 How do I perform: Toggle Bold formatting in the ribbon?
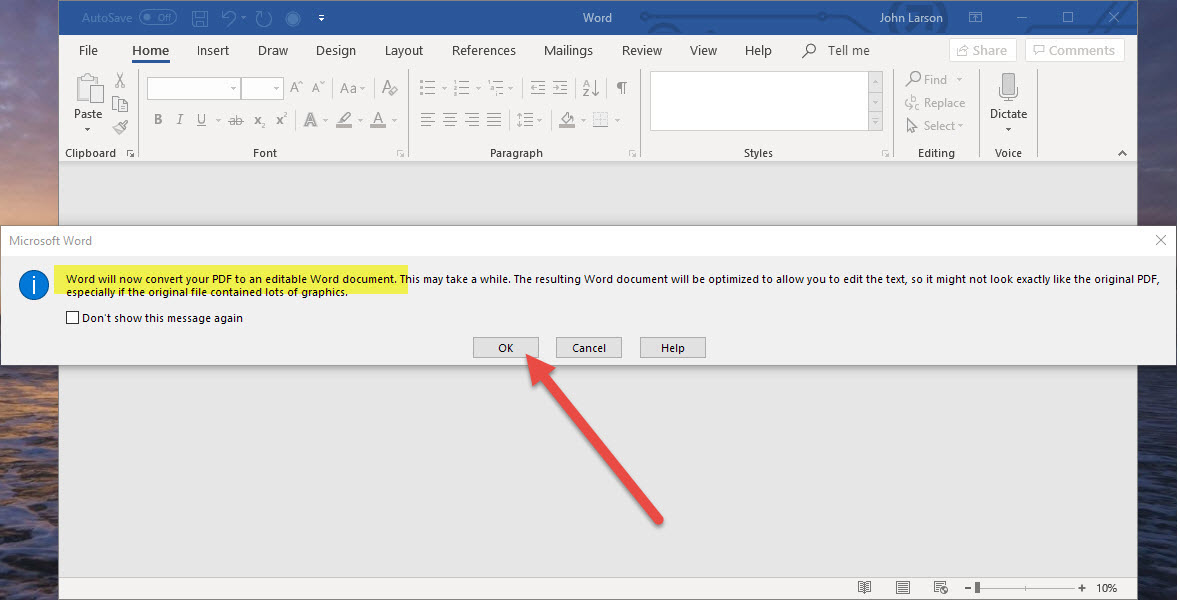click(x=158, y=120)
